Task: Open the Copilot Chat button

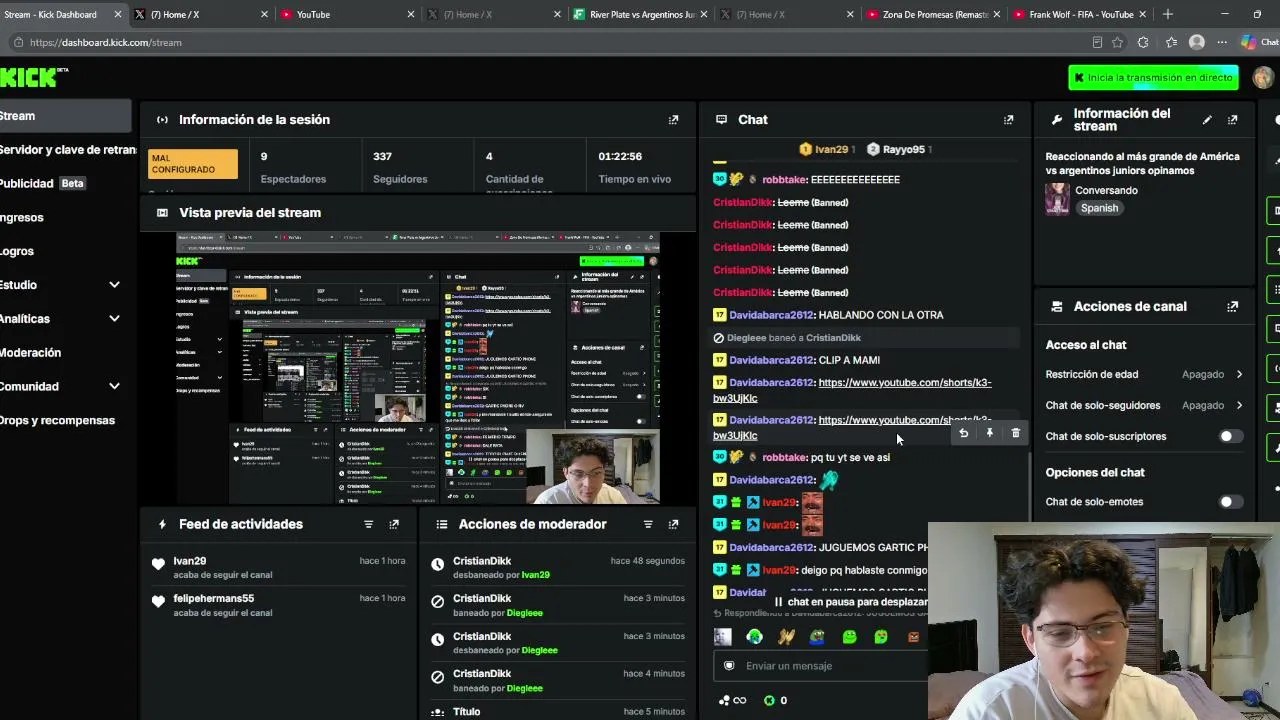Action: [x=1260, y=42]
